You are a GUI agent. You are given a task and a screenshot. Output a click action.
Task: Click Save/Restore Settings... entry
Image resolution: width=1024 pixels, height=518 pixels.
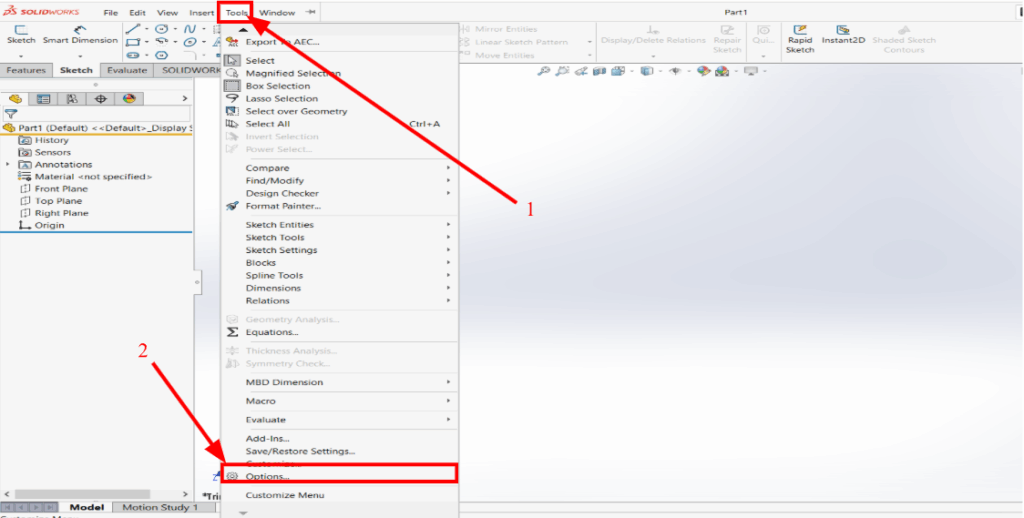(340, 451)
